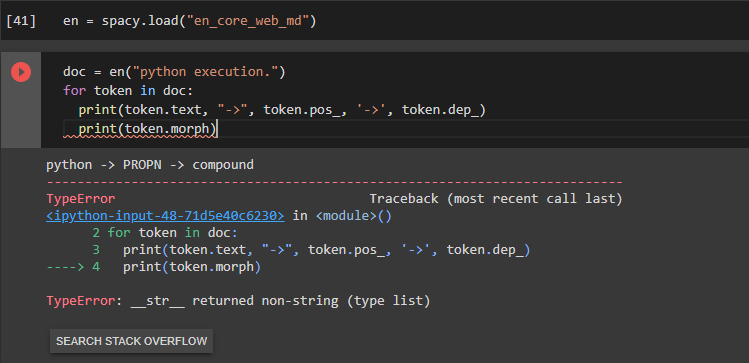Click the SEARCH STACK OVERFLOW button
Viewport: 749px width, 363px height.
[x=131, y=341]
